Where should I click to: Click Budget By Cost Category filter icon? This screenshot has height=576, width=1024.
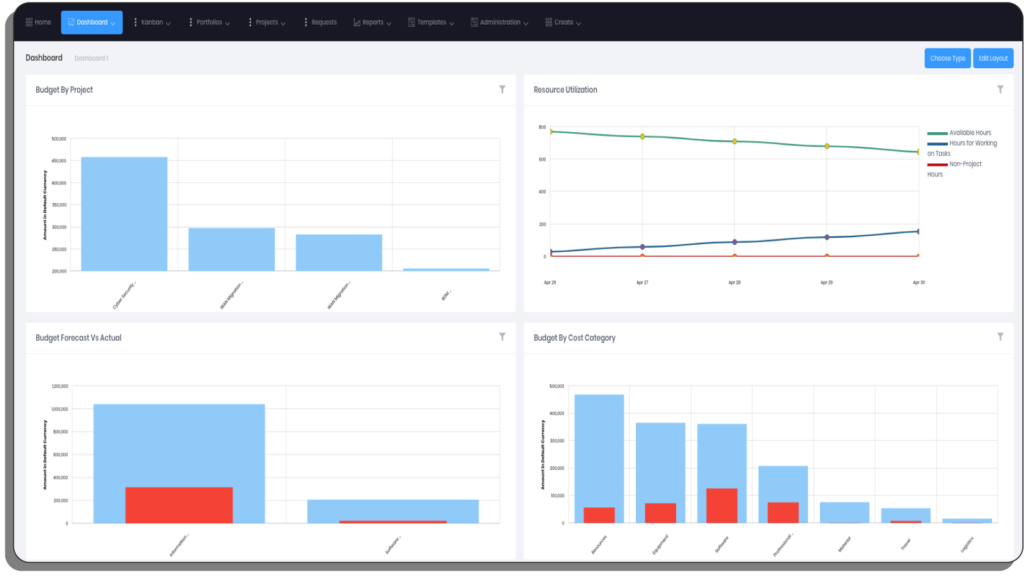[1000, 338]
